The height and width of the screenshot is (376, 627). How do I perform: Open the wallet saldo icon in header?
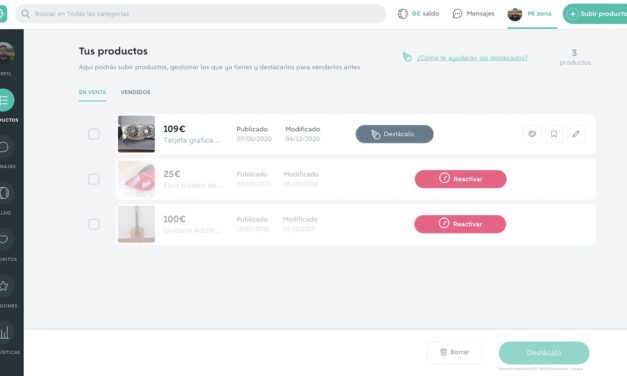tap(403, 14)
